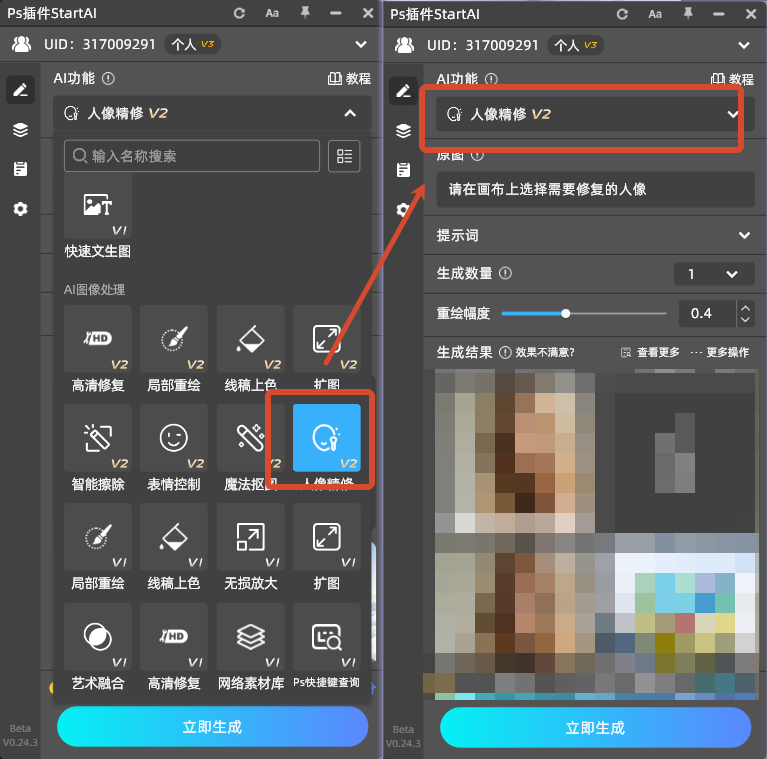
Task: Expand 人像精修 V2 dropdown in right panel
Action: click(732, 114)
